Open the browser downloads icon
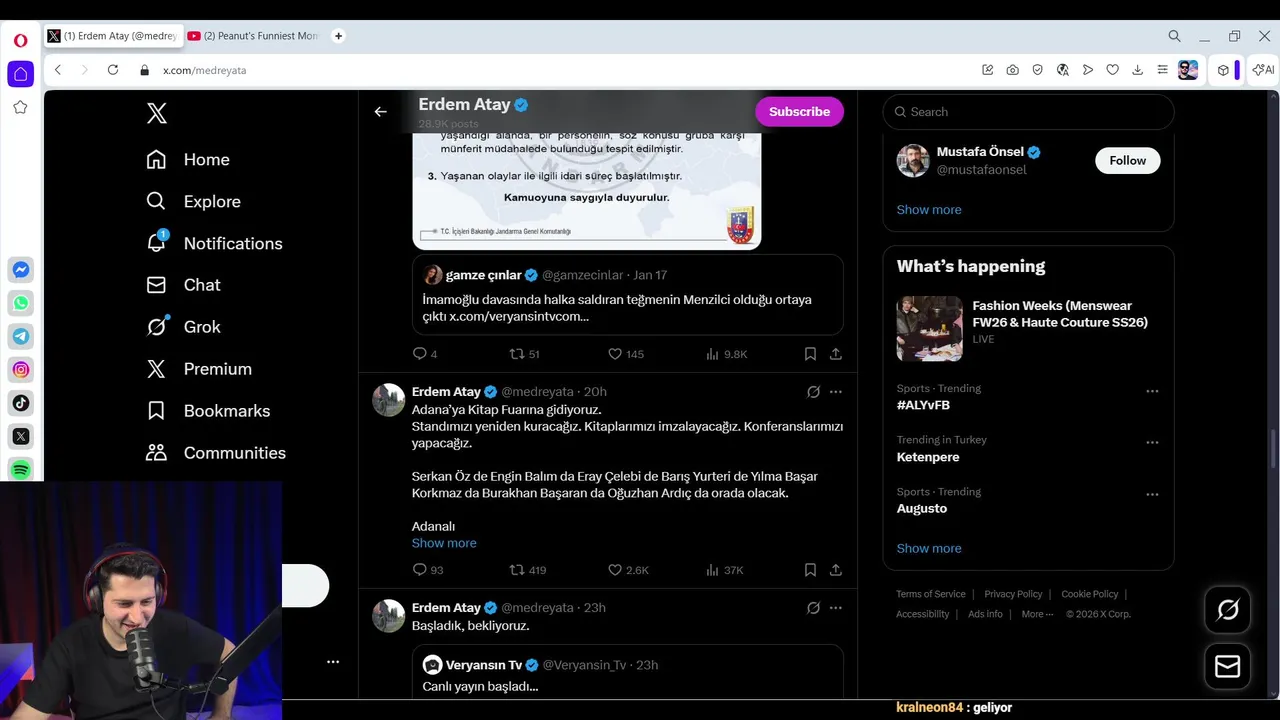This screenshot has height=720, width=1280. pos(1137,70)
